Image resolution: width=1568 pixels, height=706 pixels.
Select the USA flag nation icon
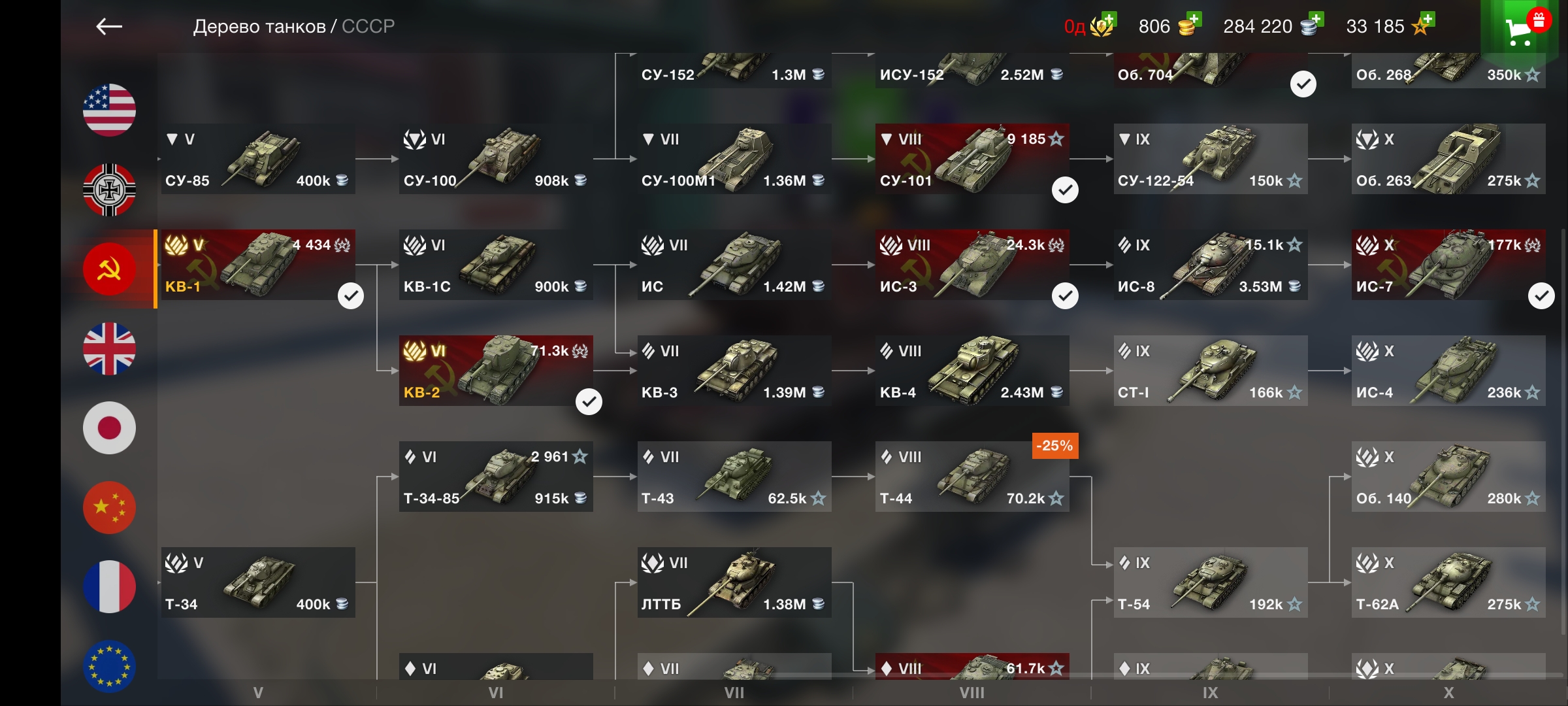coord(109,110)
